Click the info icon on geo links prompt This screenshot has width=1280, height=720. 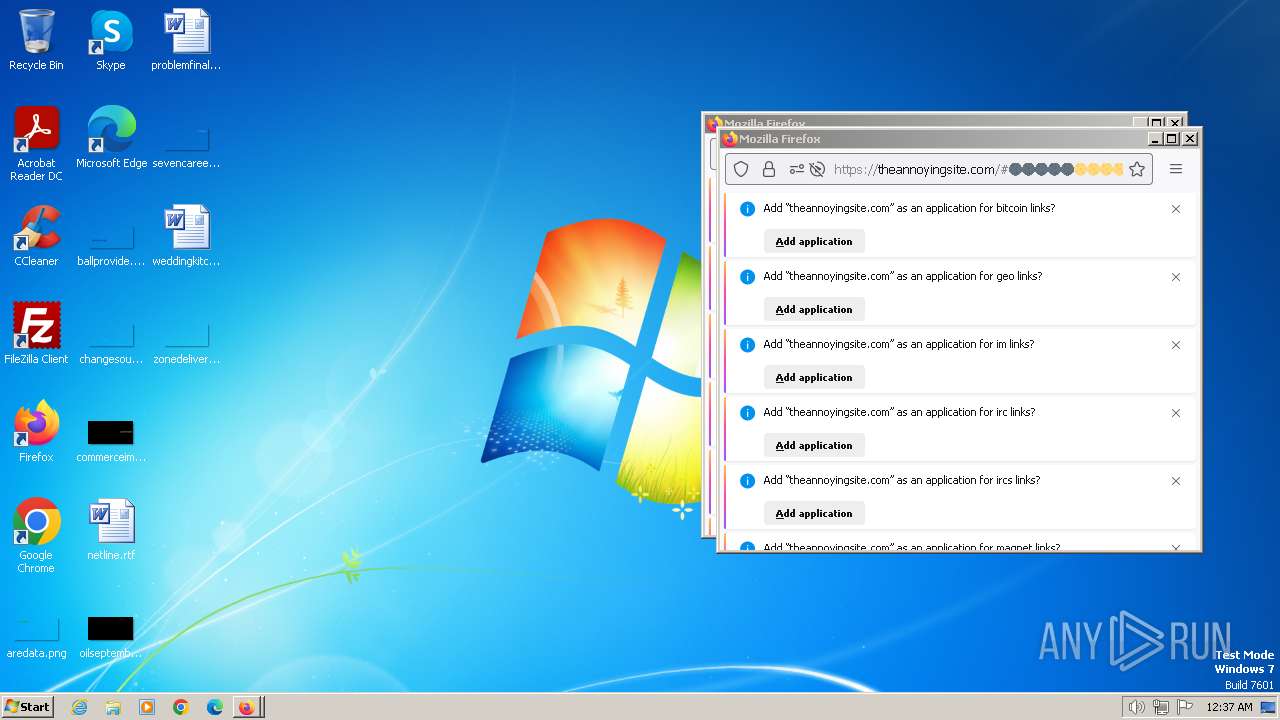[747, 277]
